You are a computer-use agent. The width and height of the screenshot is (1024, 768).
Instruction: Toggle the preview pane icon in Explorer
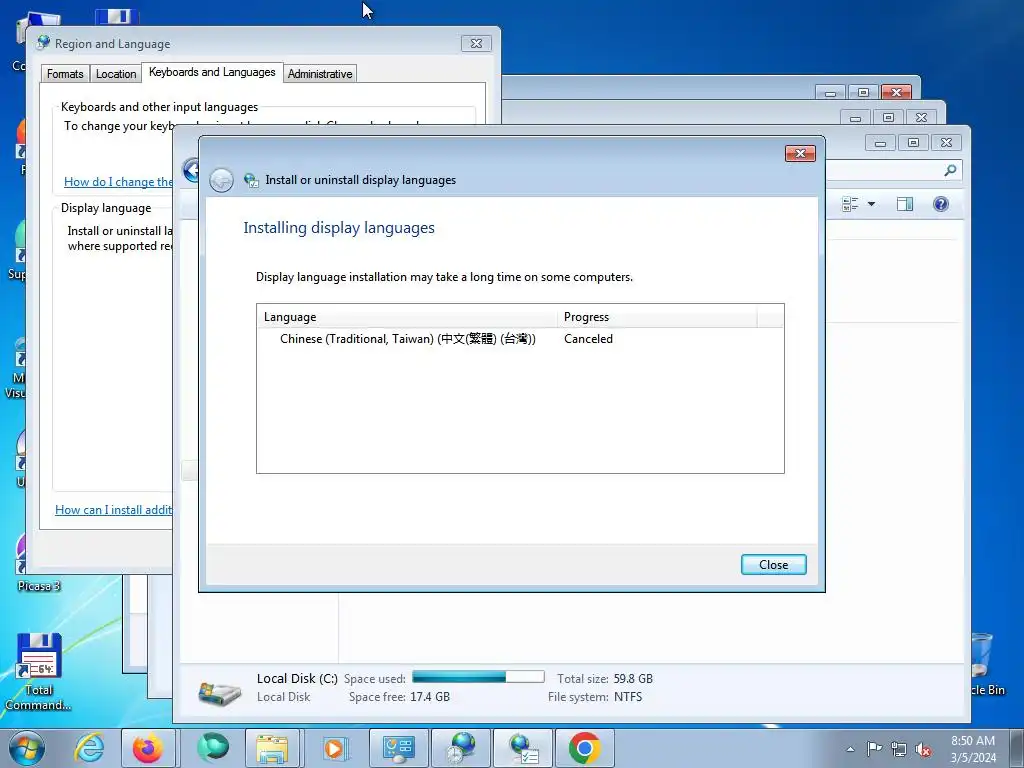click(904, 204)
